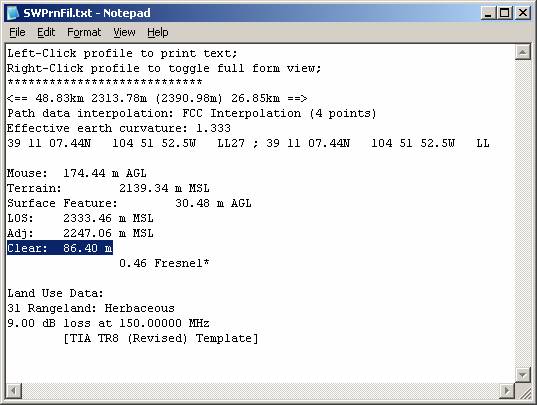Click the highlighted 'Clear: 86.40 m' line
Viewport: 537px width, 405px height.
click(60, 248)
